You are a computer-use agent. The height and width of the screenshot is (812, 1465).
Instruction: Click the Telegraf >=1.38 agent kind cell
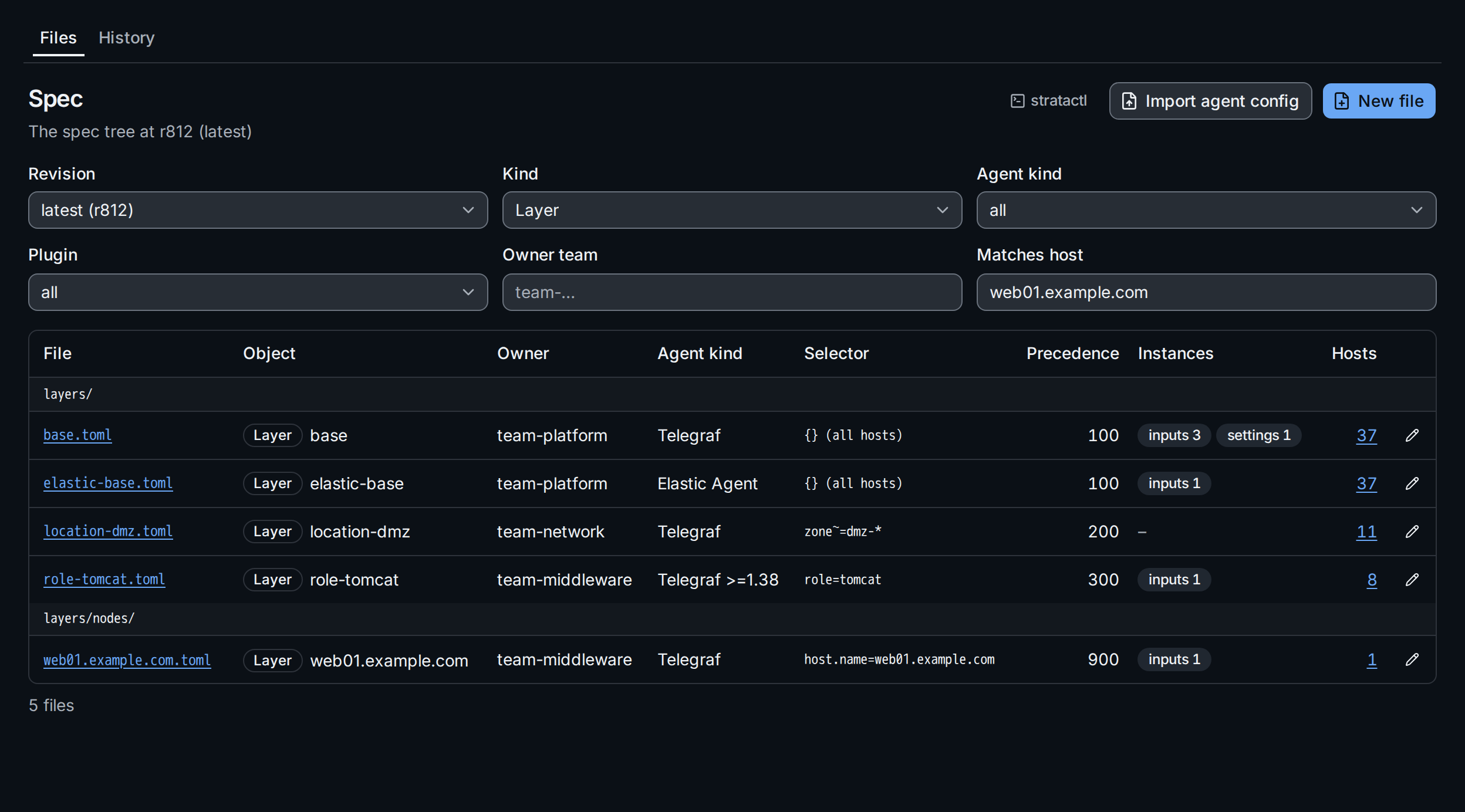tap(717, 580)
